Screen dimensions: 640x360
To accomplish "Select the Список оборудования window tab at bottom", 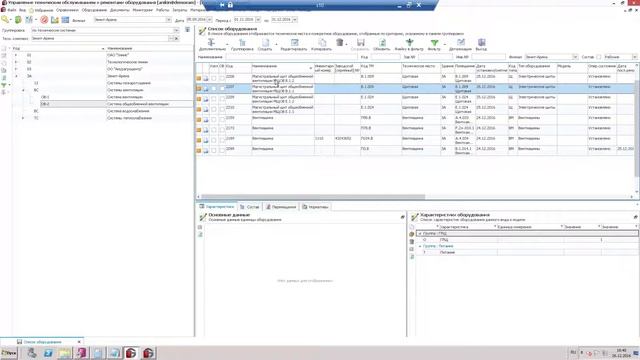I will click(43, 342).
